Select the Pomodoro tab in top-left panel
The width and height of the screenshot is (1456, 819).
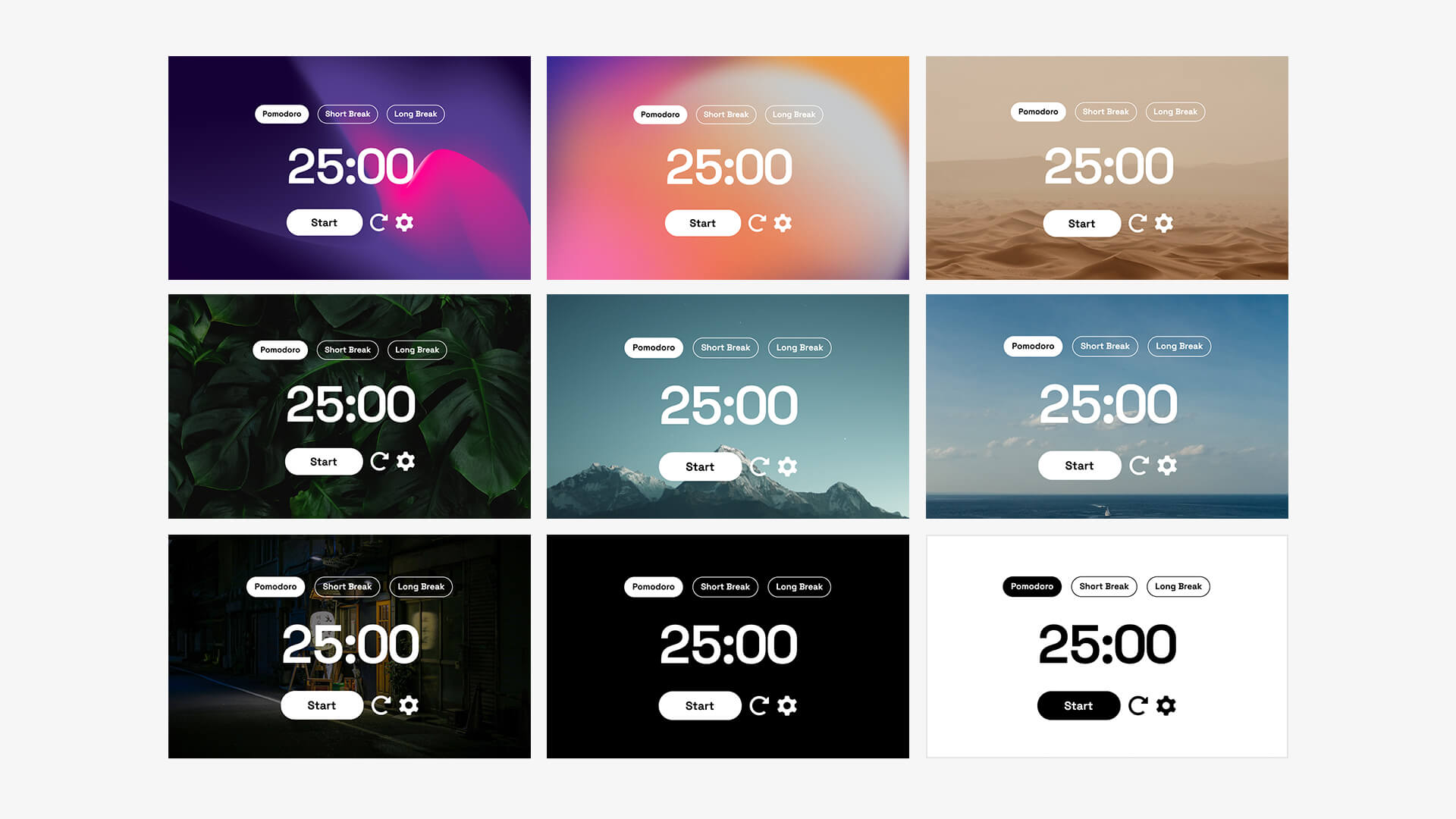coord(282,113)
